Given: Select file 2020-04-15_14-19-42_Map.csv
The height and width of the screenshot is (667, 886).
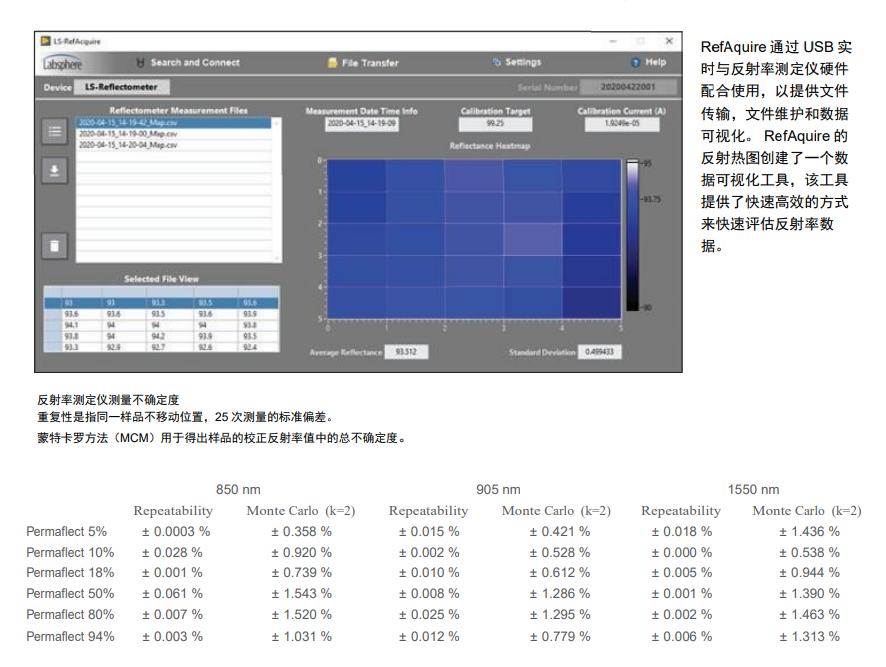Looking at the screenshot, I should click(173, 123).
